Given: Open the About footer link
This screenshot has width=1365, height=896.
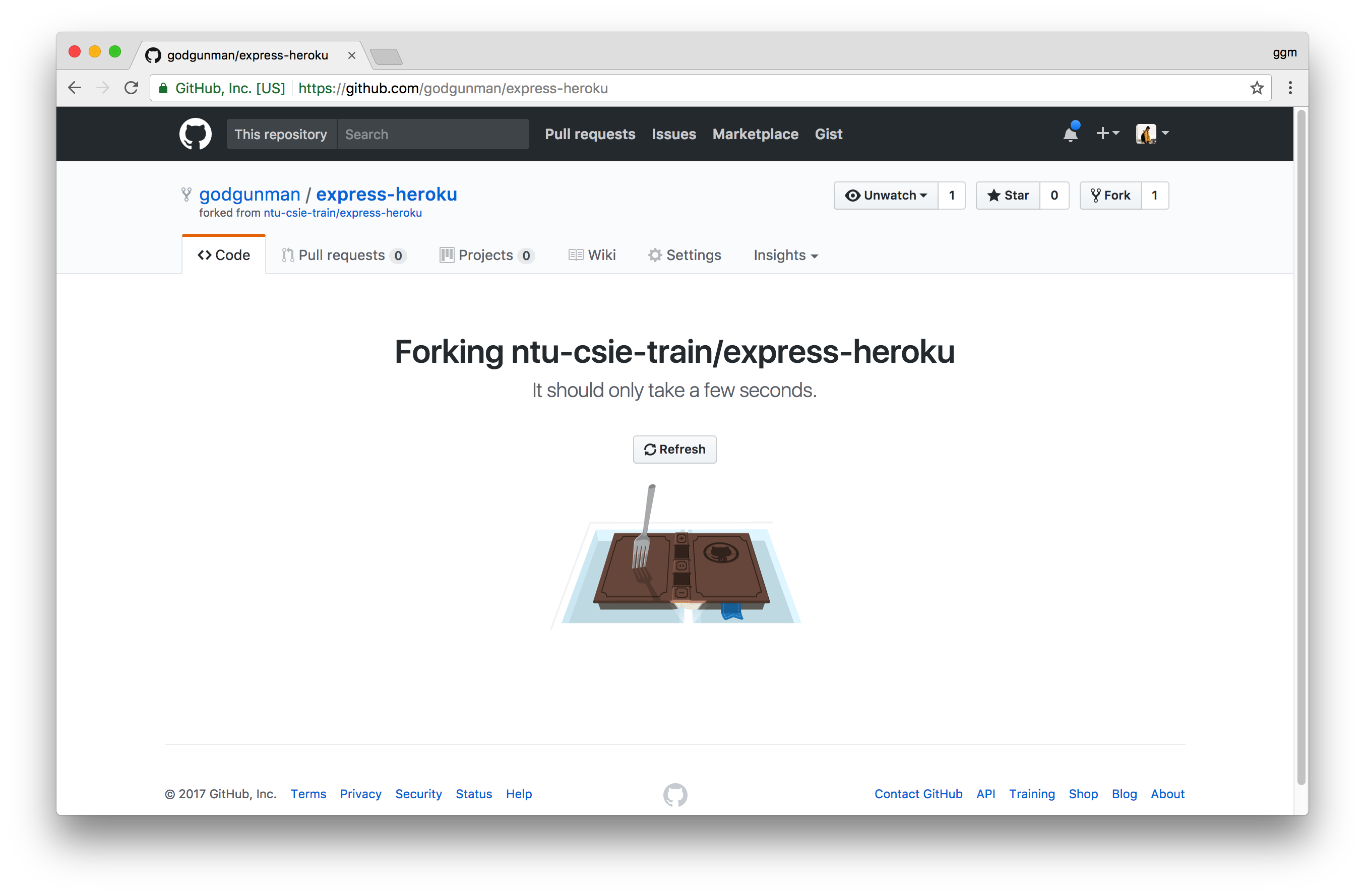Looking at the screenshot, I should (x=1167, y=794).
